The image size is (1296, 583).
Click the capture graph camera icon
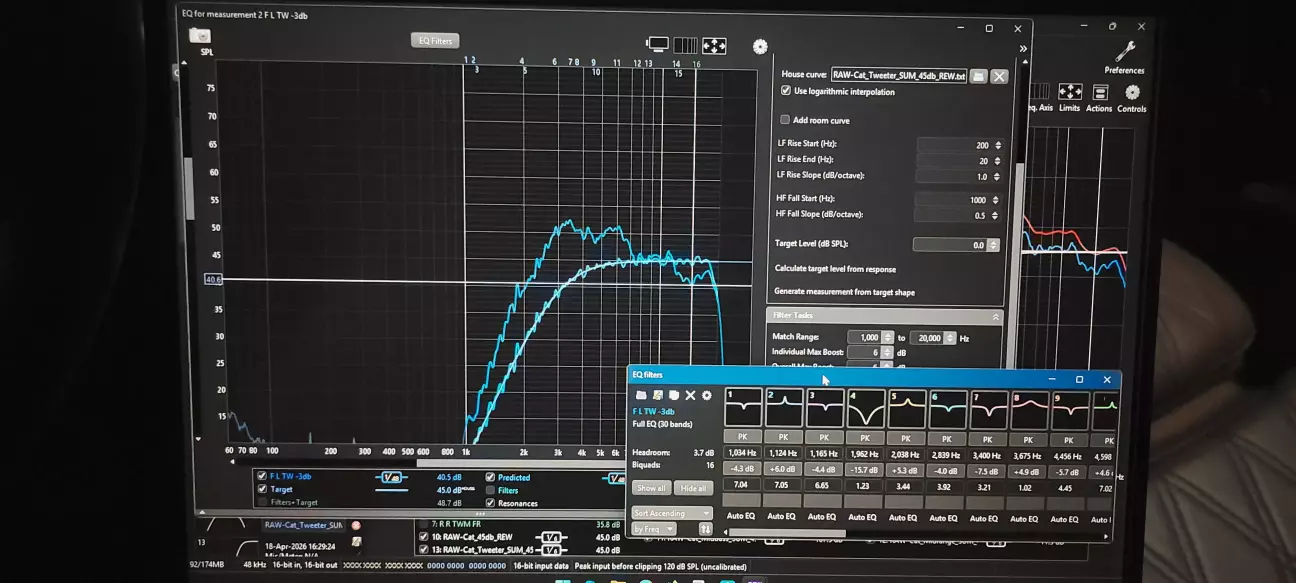coord(198,36)
